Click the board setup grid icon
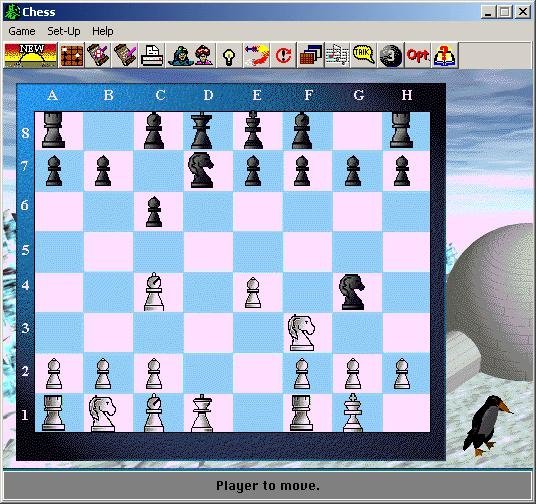 [72, 55]
